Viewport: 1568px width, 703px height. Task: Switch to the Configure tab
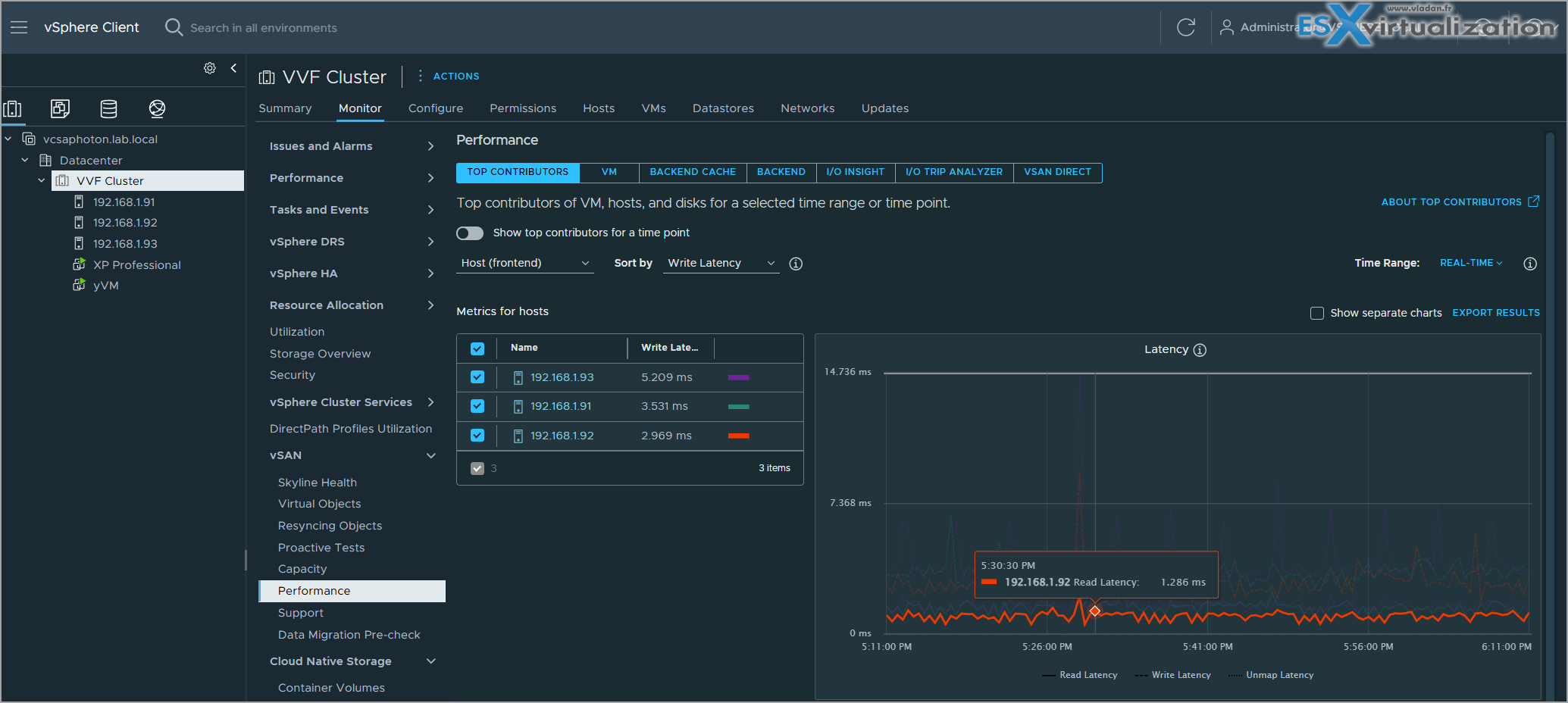click(436, 108)
